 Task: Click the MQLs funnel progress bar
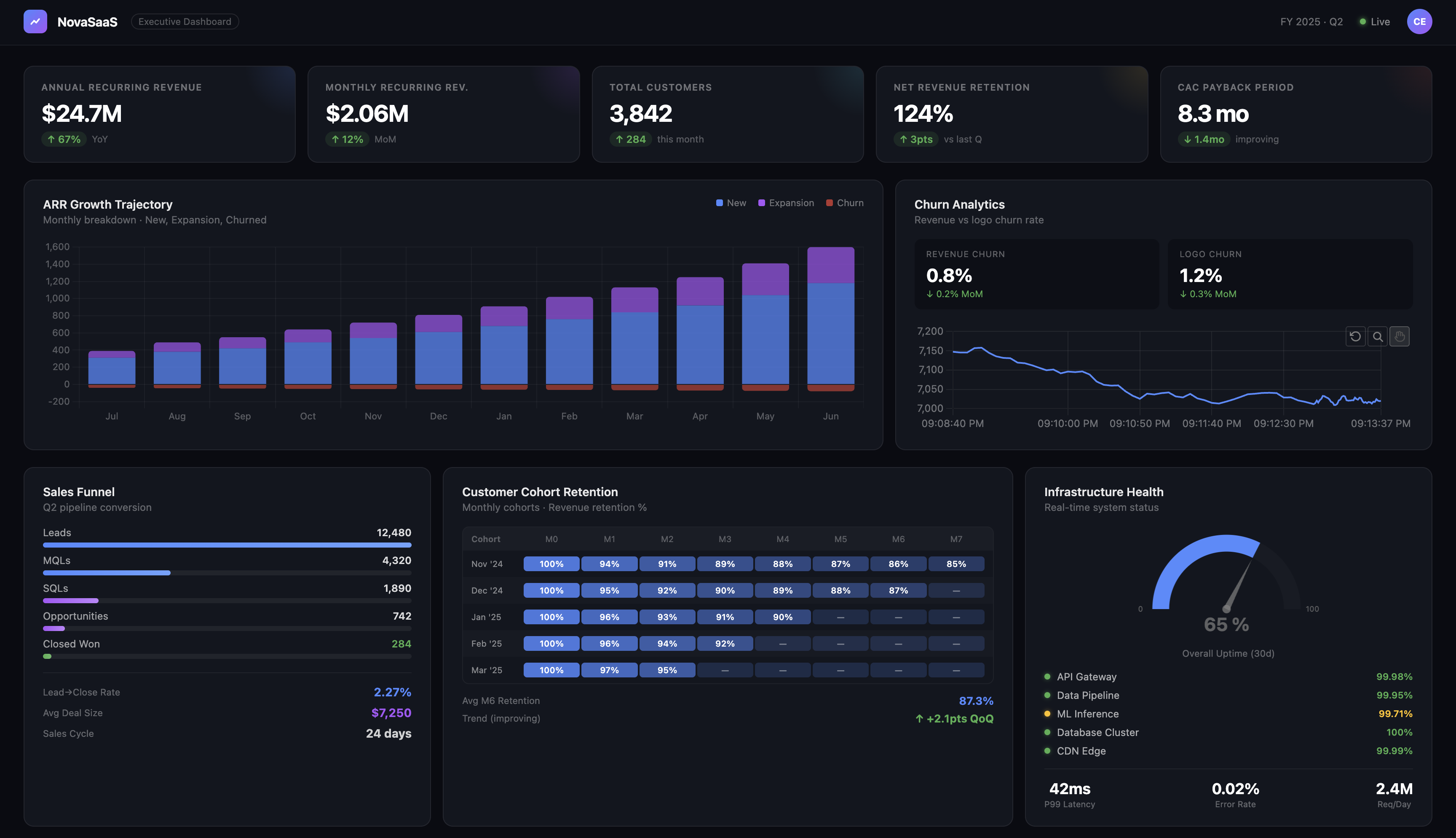227,573
